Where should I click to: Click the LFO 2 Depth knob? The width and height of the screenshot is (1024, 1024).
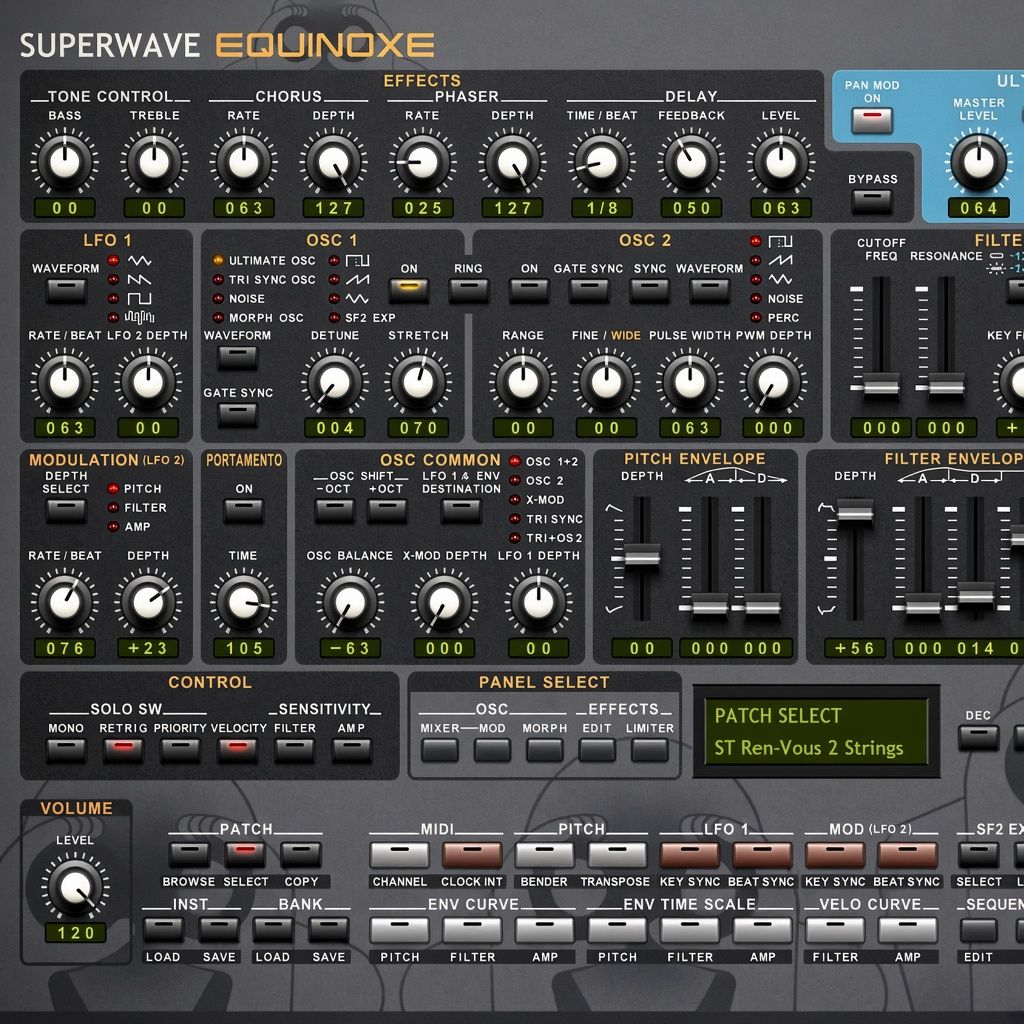click(148, 383)
